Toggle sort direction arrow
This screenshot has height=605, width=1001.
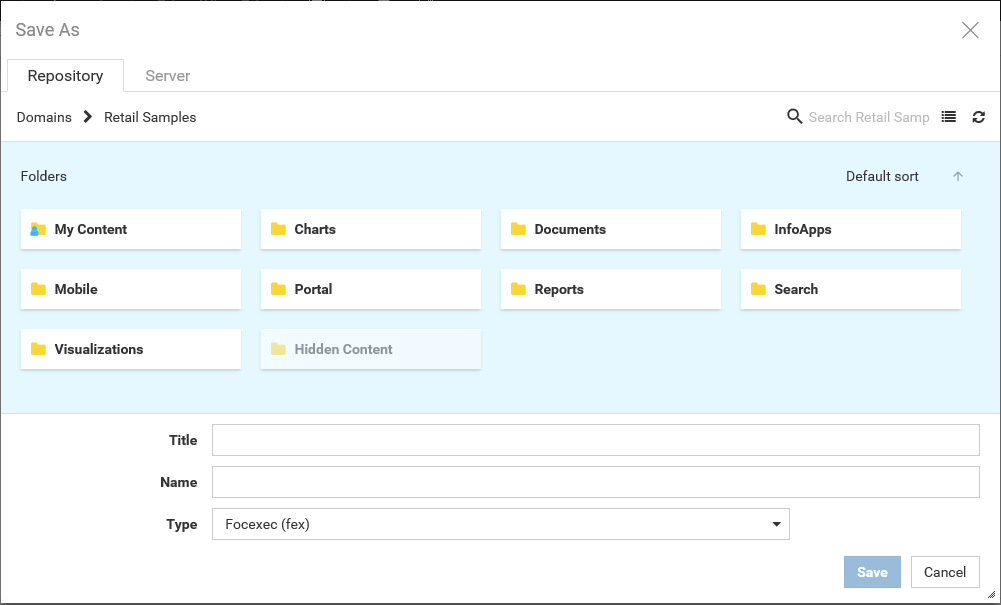(x=958, y=176)
